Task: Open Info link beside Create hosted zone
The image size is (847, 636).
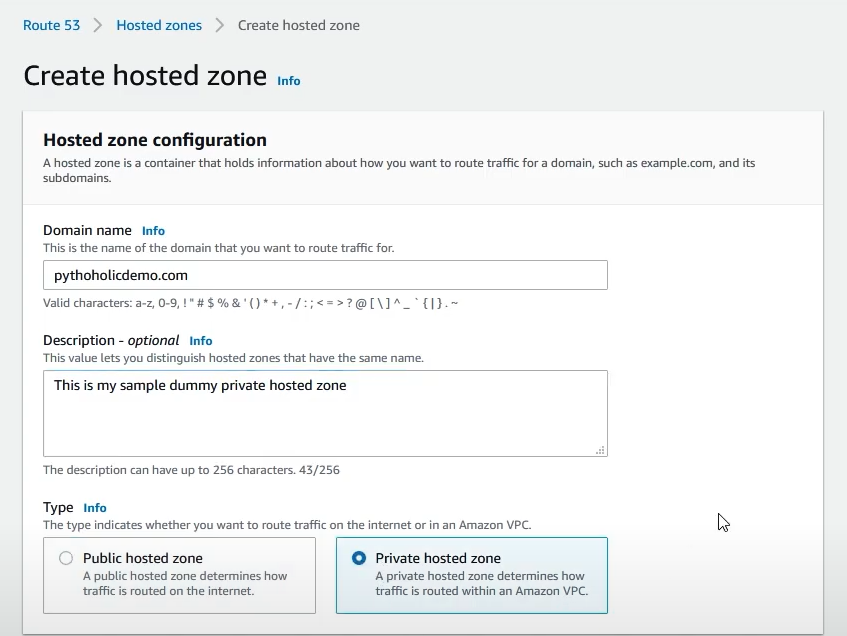Action: pos(288,81)
